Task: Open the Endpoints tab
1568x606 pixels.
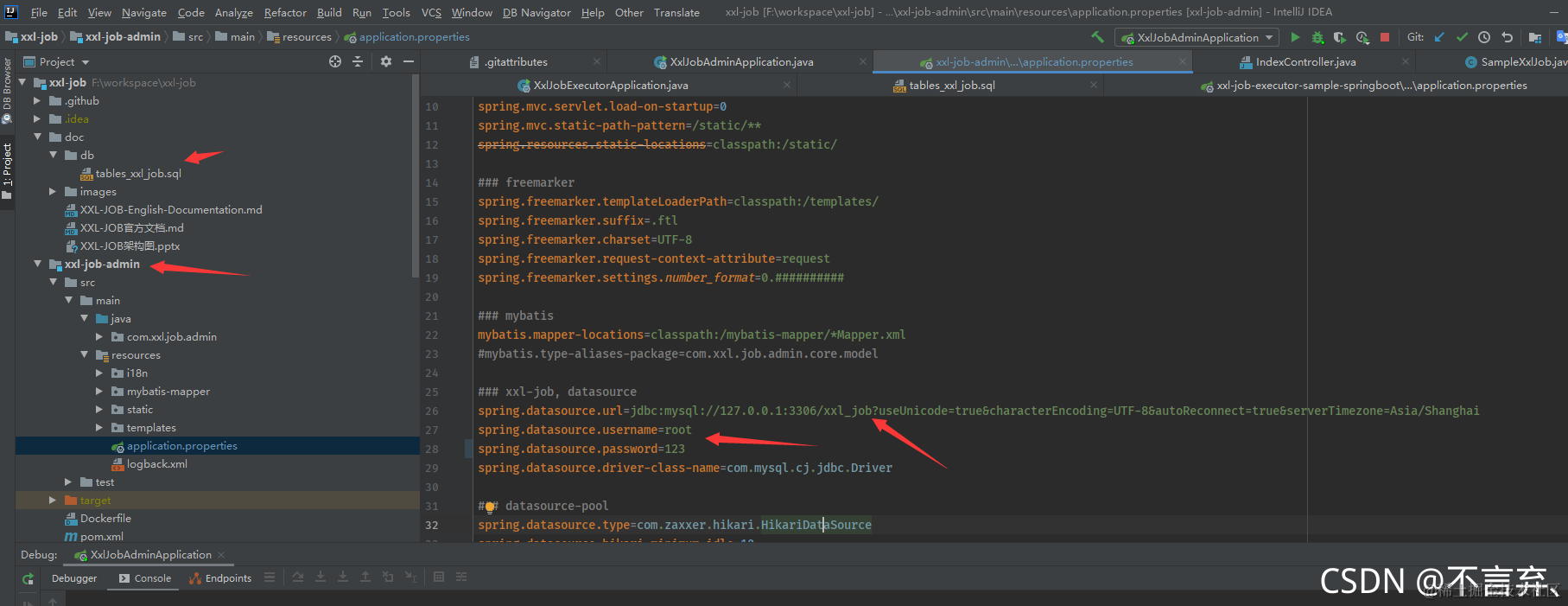Action: pyautogui.click(x=220, y=578)
